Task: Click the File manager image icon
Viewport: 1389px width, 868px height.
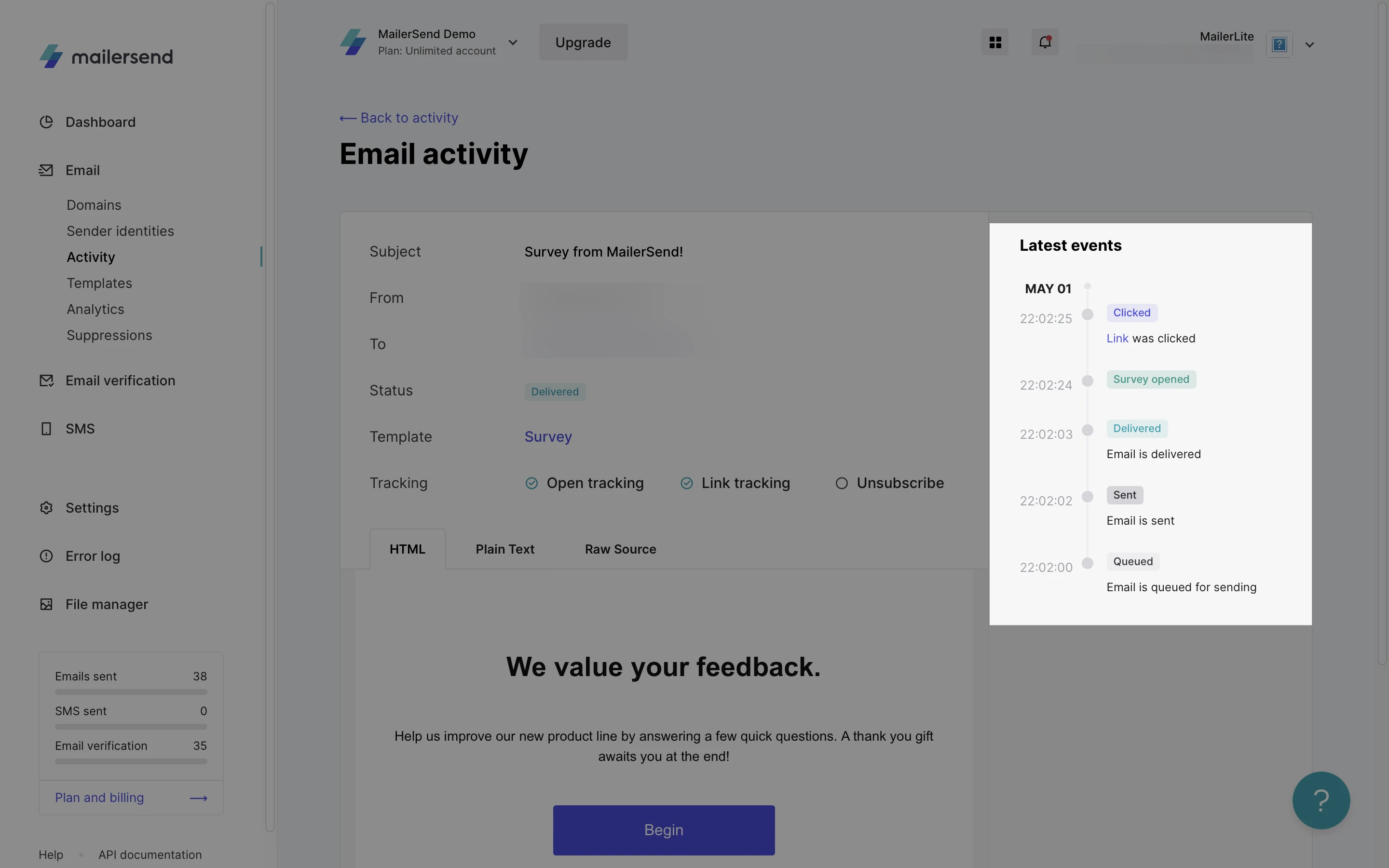Action: point(46,605)
